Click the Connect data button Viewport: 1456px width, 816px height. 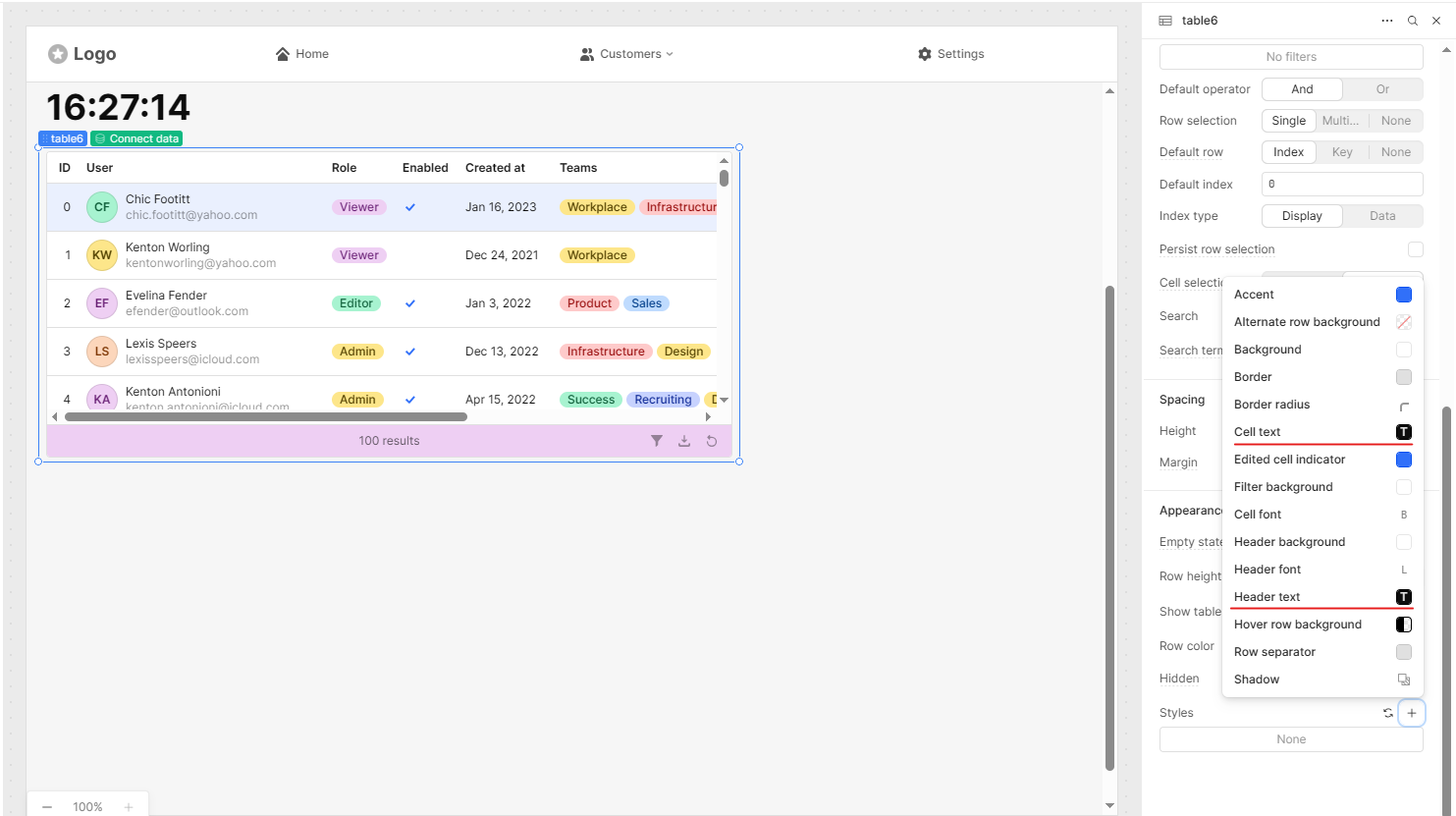[x=136, y=138]
